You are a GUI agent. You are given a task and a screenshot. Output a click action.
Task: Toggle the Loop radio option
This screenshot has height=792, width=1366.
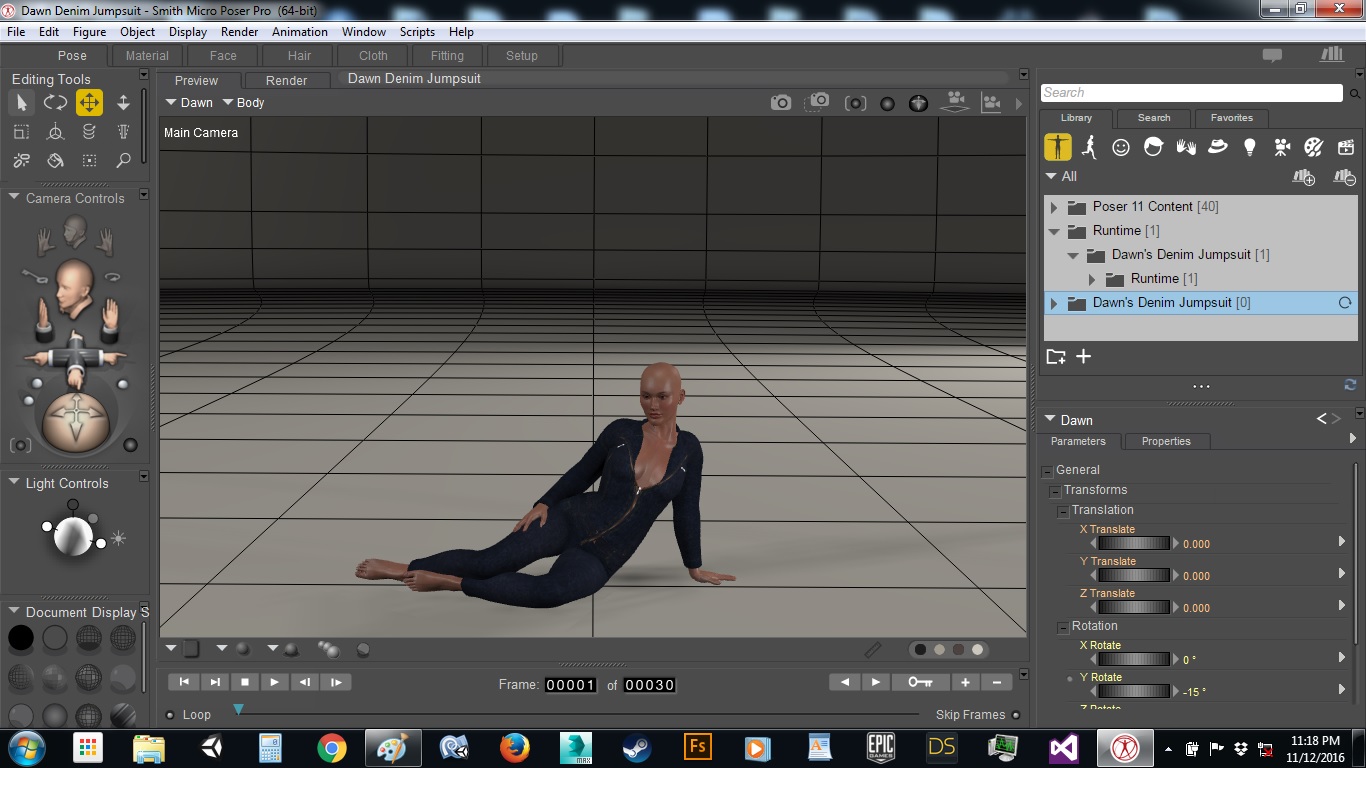170,715
